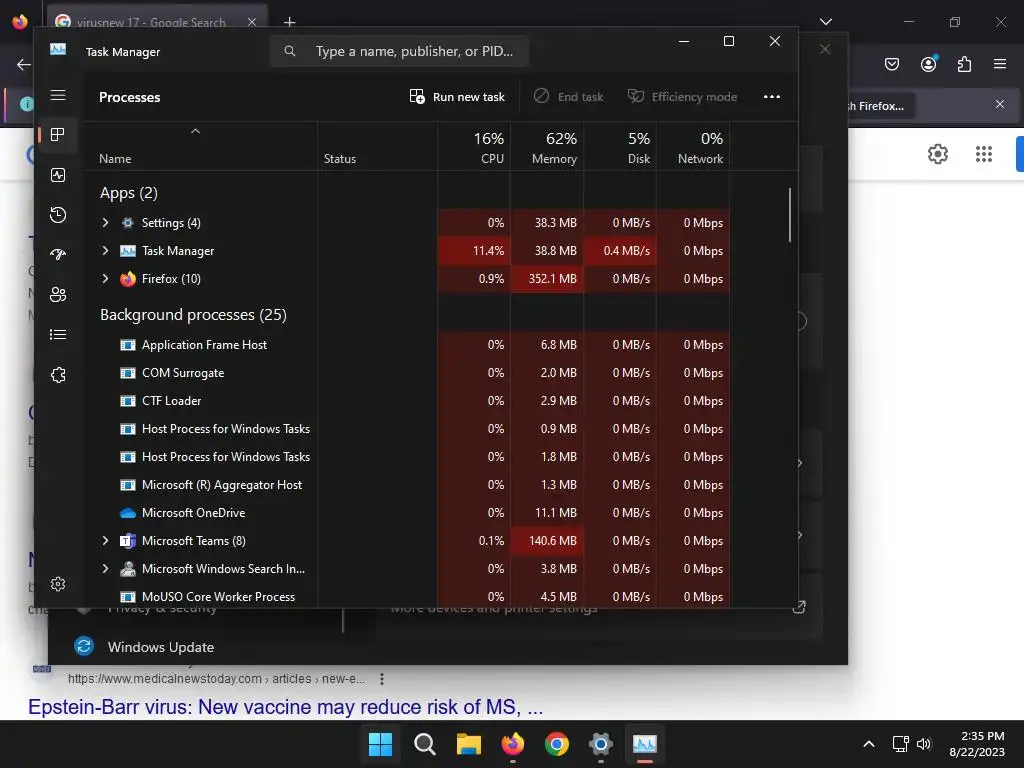Open the Services page icon in sidebar

pos(58,375)
